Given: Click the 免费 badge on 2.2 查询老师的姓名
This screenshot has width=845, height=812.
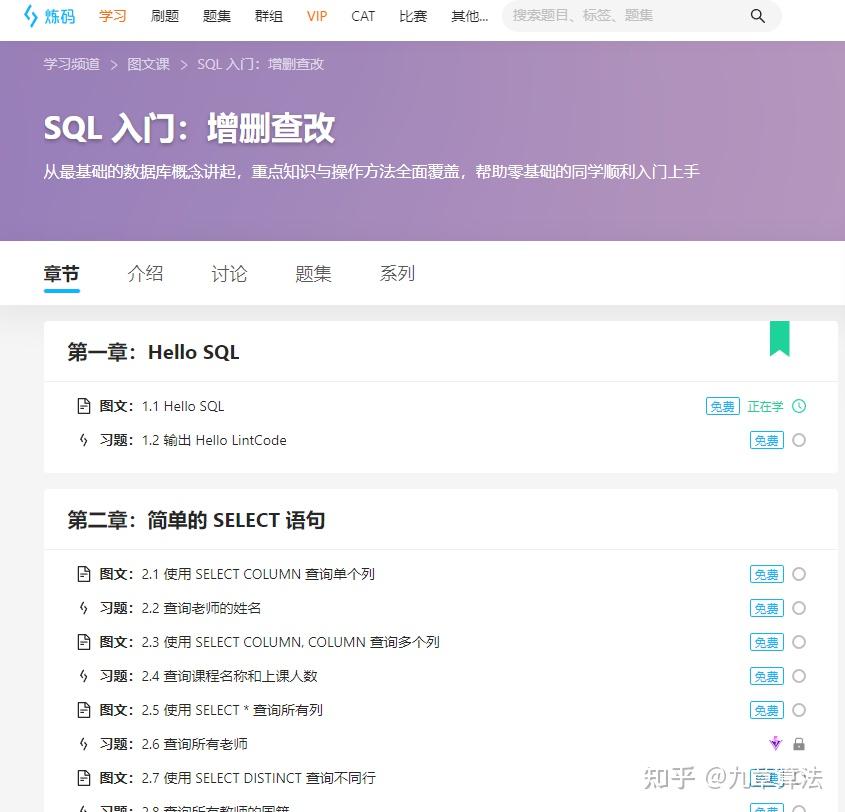Looking at the screenshot, I should (766, 608).
